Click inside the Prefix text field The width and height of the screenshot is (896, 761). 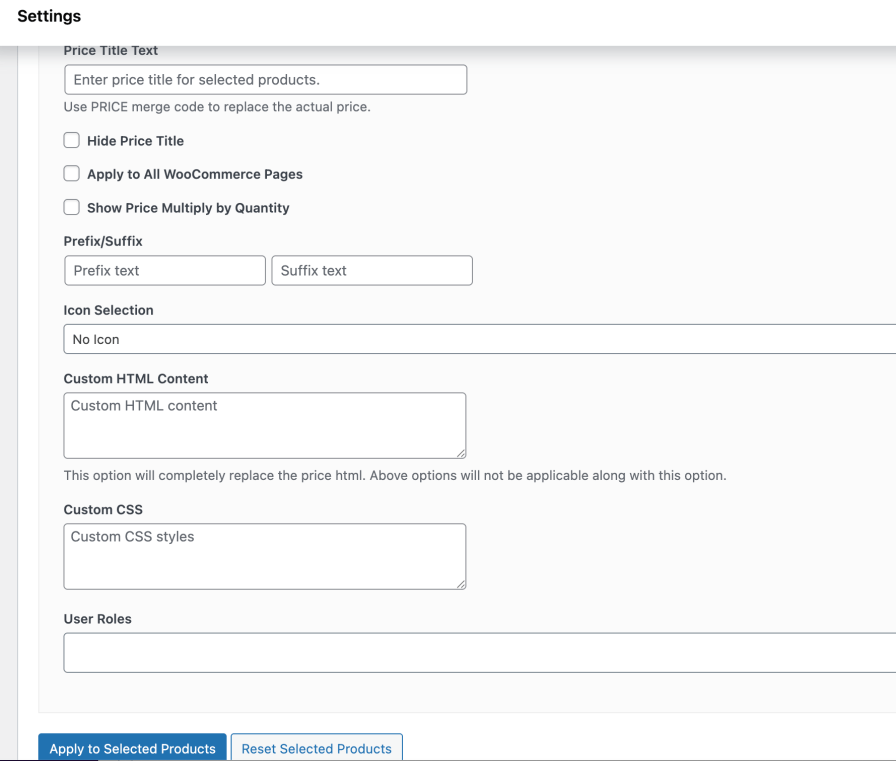tap(164, 270)
